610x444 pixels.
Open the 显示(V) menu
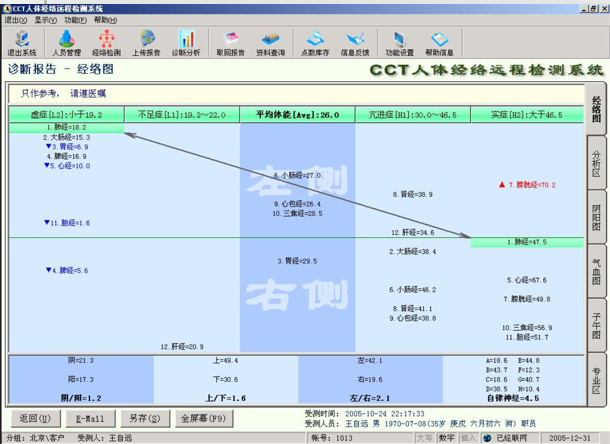[45, 19]
